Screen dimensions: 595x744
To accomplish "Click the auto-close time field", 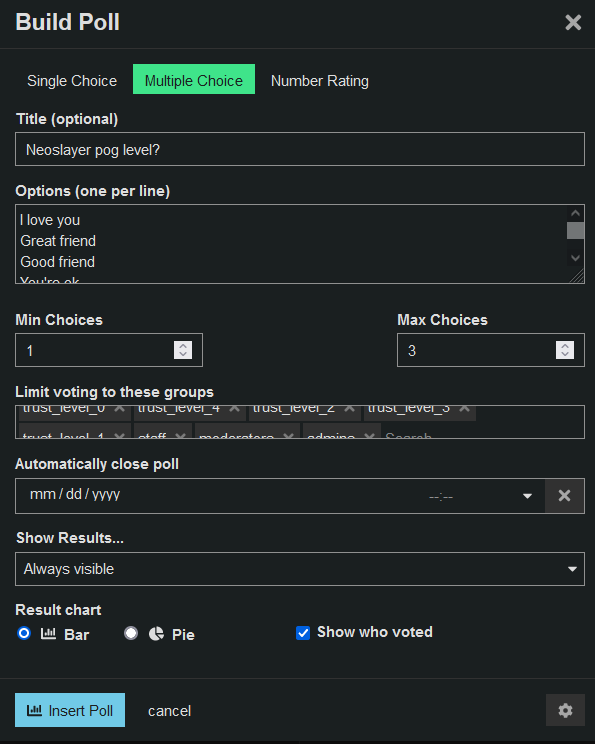I will 441,496.
